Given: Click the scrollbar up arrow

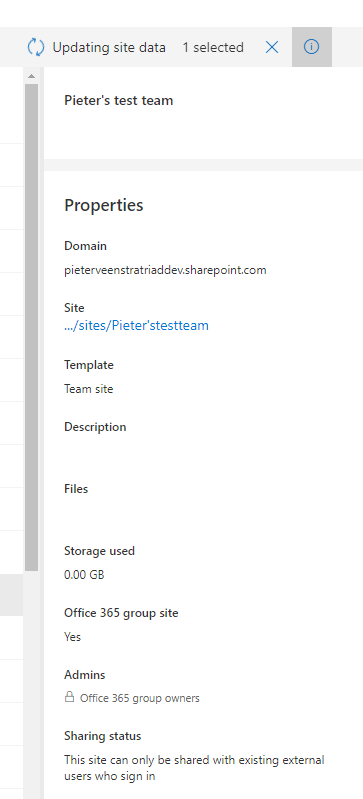Looking at the screenshot, I should [x=31, y=76].
